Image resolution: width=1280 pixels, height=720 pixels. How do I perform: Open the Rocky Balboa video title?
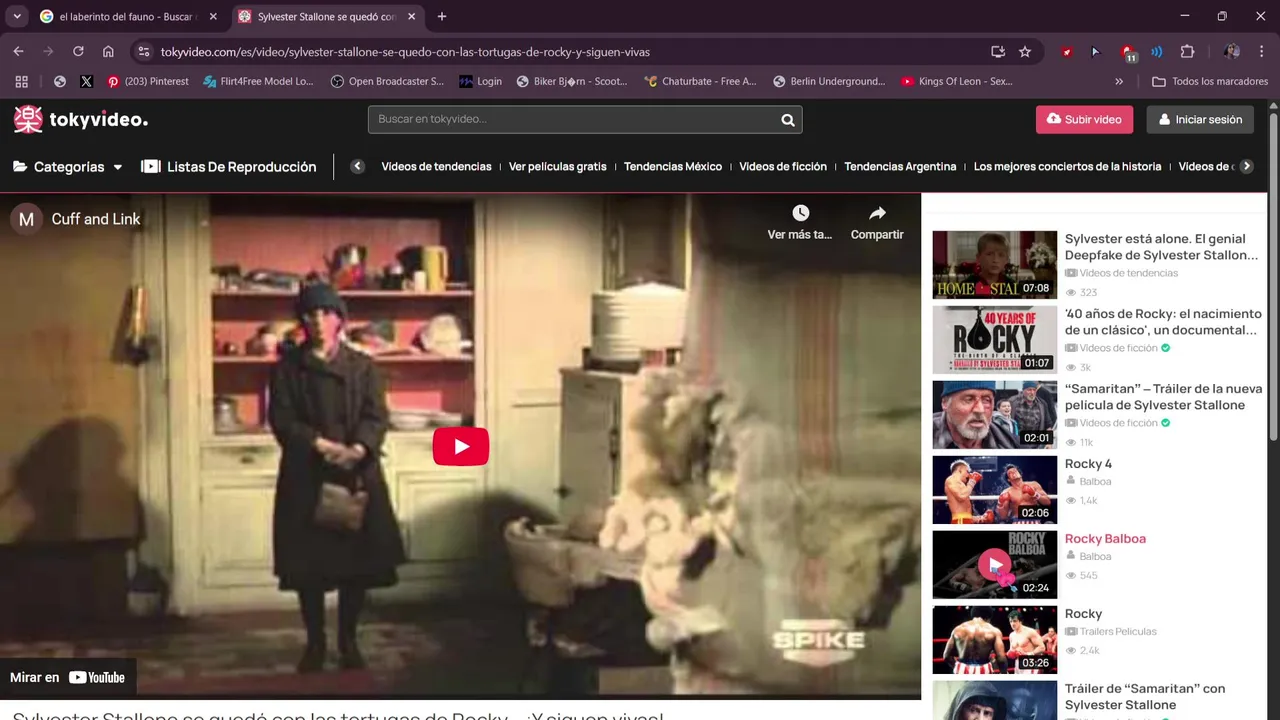(x=1105, y=539)
